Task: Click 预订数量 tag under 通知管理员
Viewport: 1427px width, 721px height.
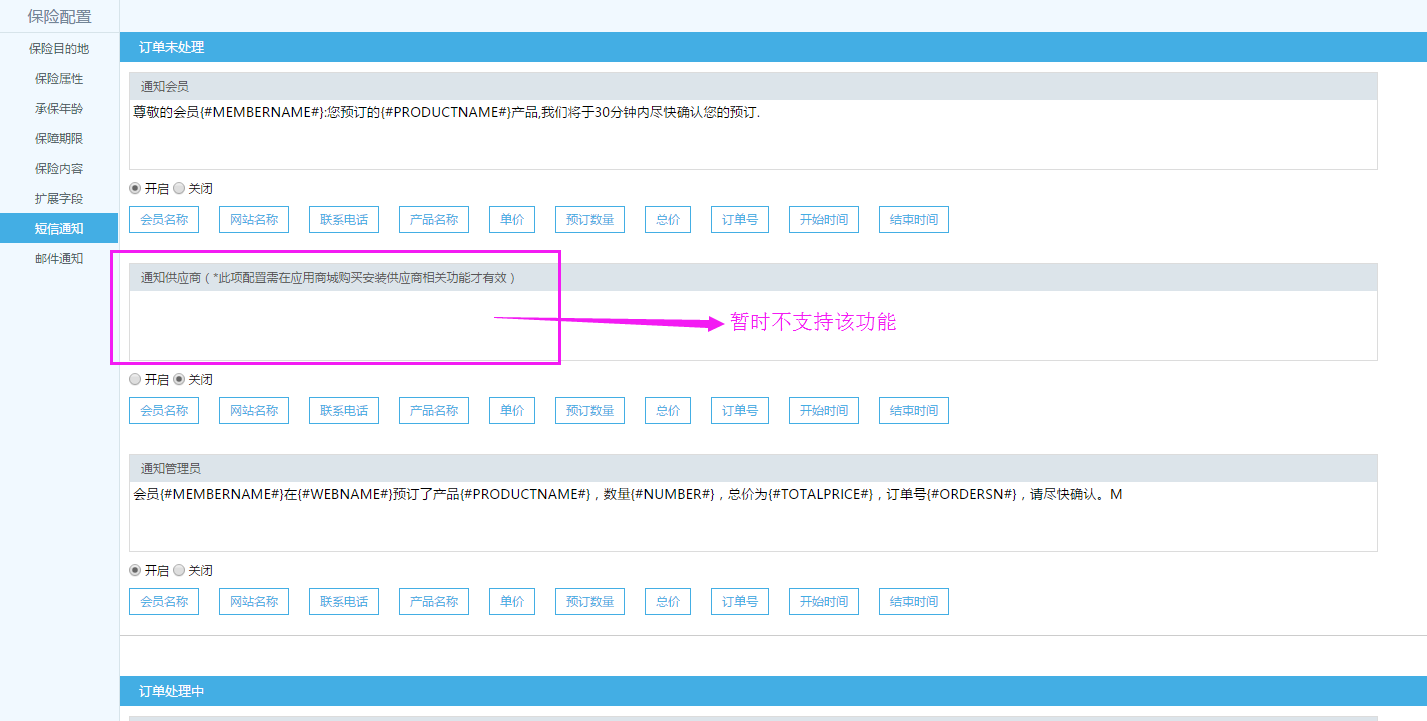Action: point(590,601)
